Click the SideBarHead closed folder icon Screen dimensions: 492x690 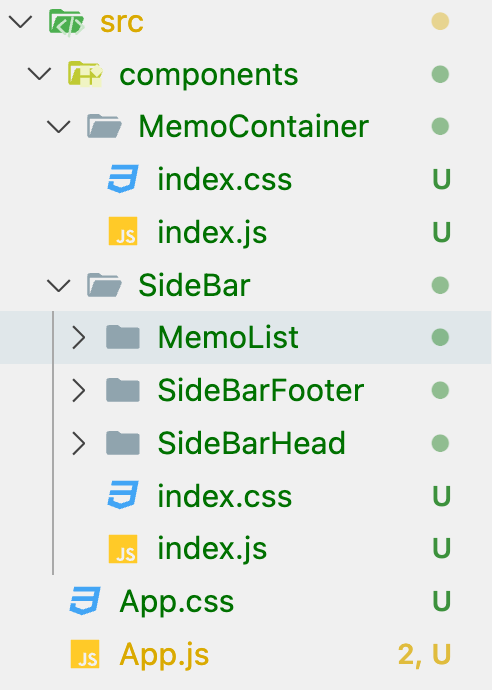tap(123, 443)
